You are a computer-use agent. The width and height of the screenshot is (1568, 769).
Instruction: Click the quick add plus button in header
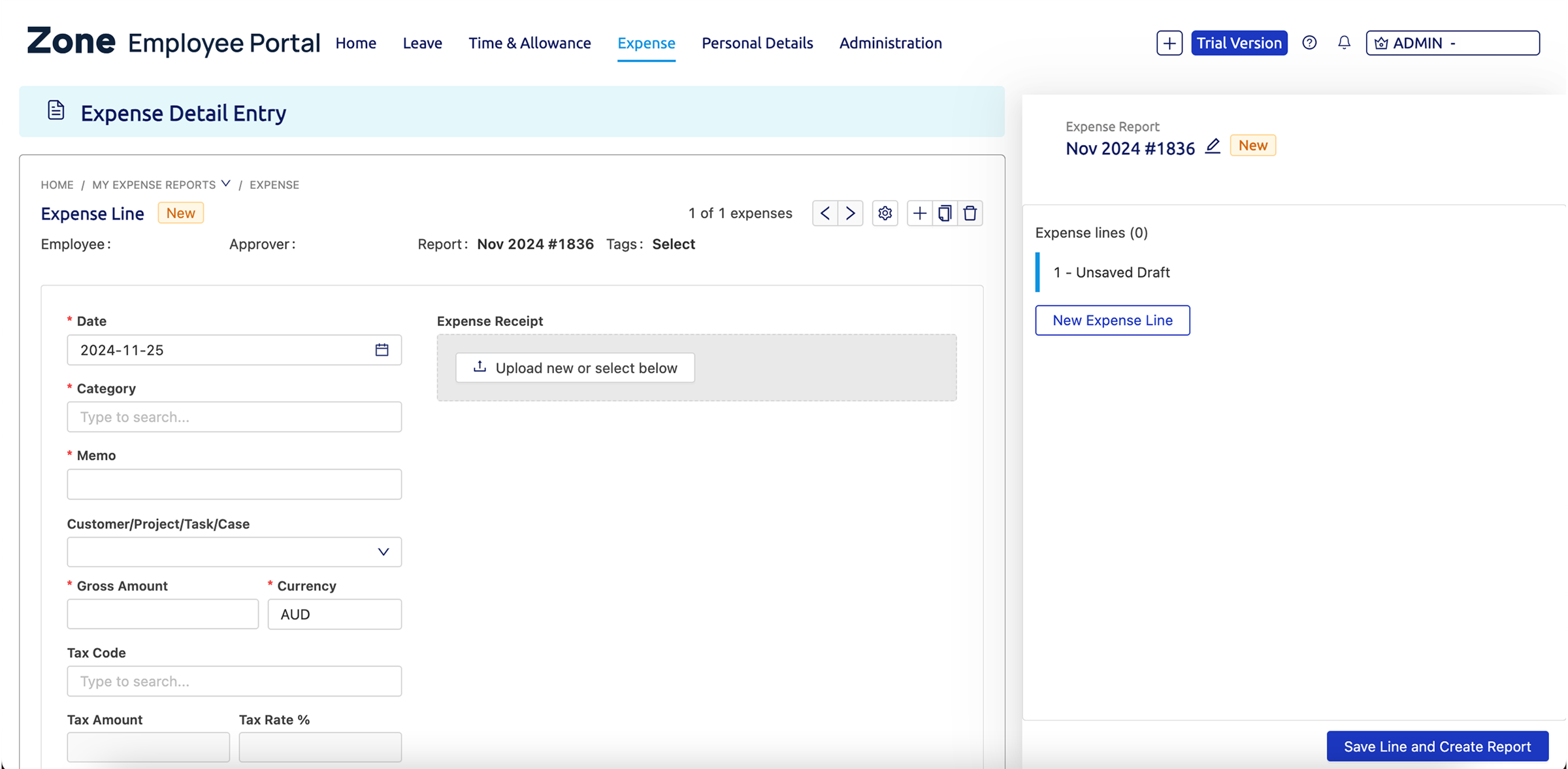[x=1169, y=43]
